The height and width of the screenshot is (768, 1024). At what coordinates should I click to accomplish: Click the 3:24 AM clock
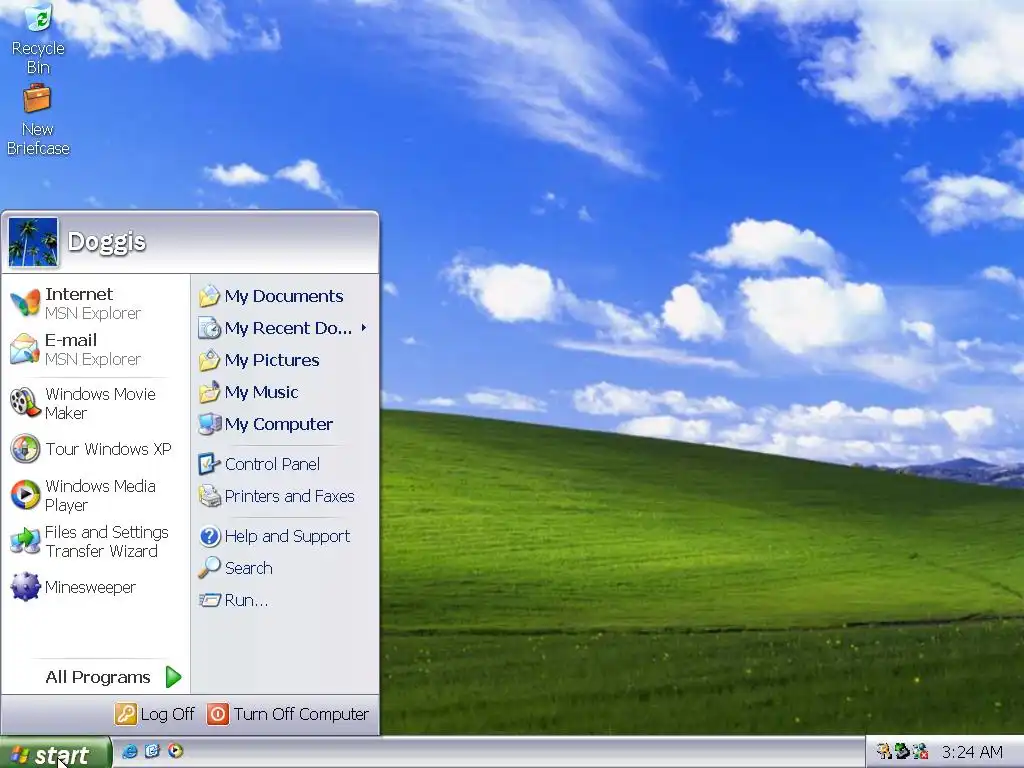(972, 752)
